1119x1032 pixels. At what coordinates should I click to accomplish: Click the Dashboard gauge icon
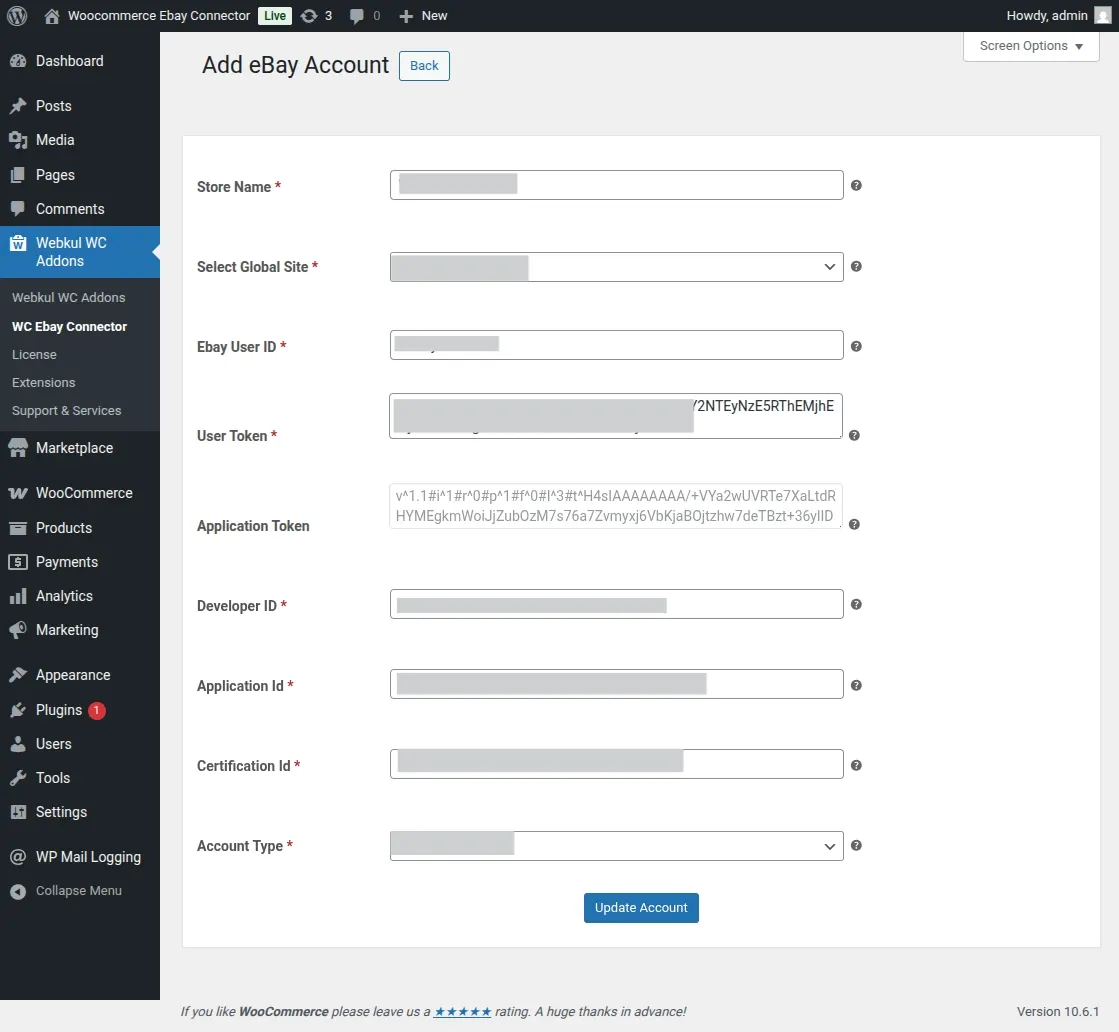tap(18, 61)
